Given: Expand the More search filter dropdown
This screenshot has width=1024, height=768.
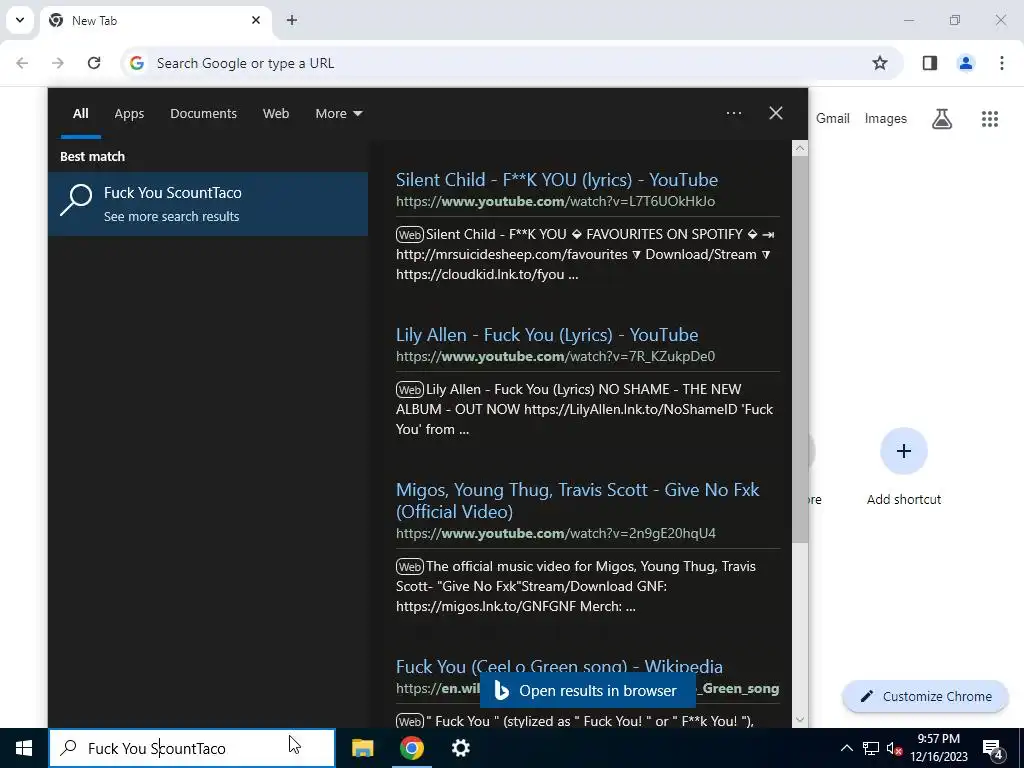Looking at the screenshot, I should (x=338, y=114).
